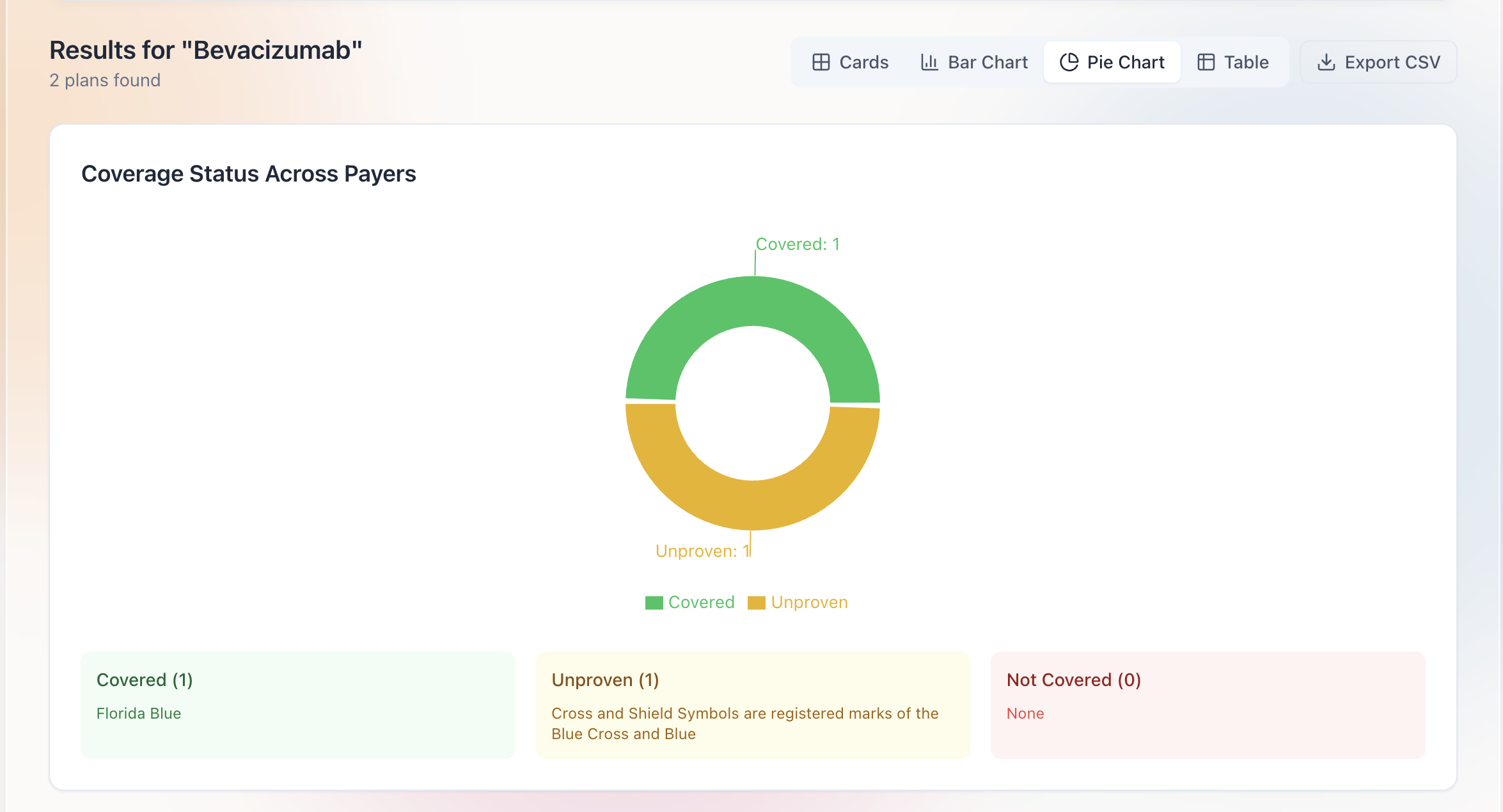
Task: Click the yellow Unproven donut segment
Action: (x=753, y=505)
